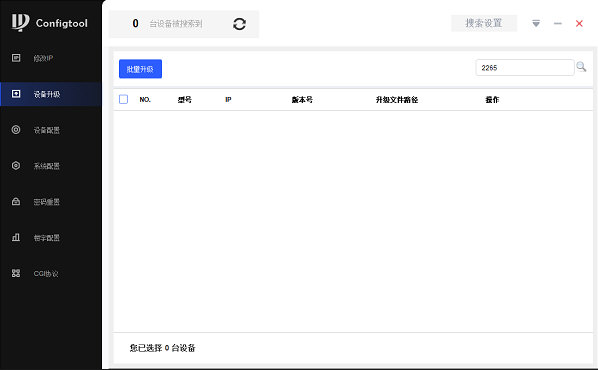Screen dimensions: 598x370
Task: Open the CGI协议 grid icon
Action: coord(16,273)
